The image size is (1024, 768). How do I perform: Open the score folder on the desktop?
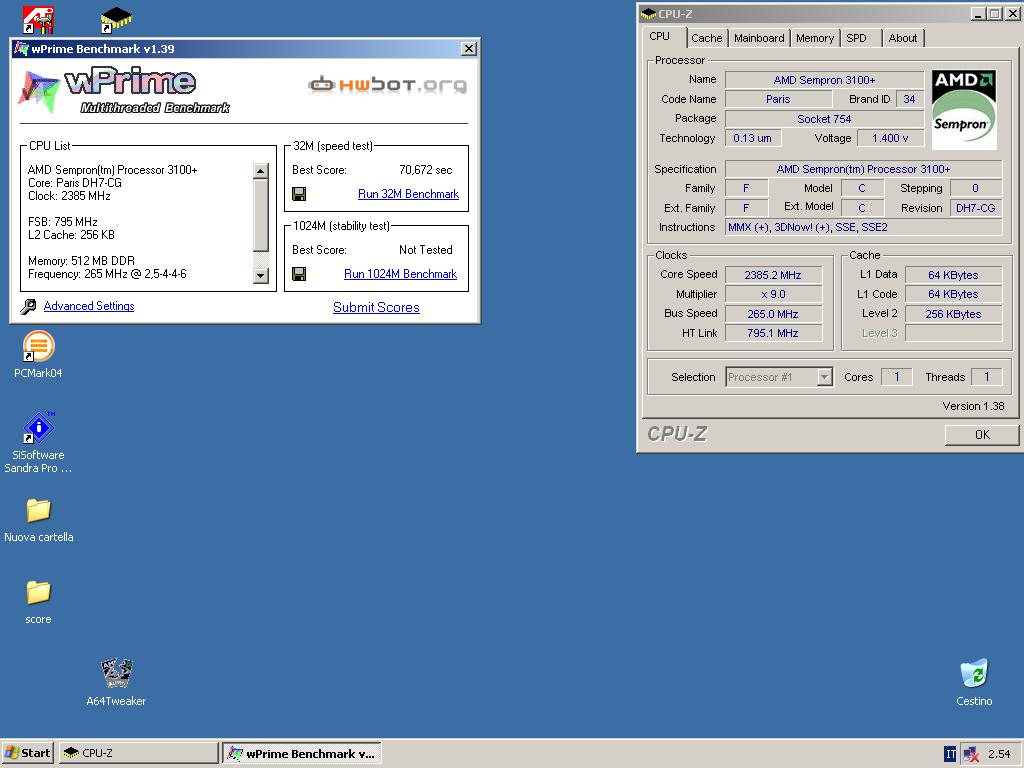click(x=38, y=592)
